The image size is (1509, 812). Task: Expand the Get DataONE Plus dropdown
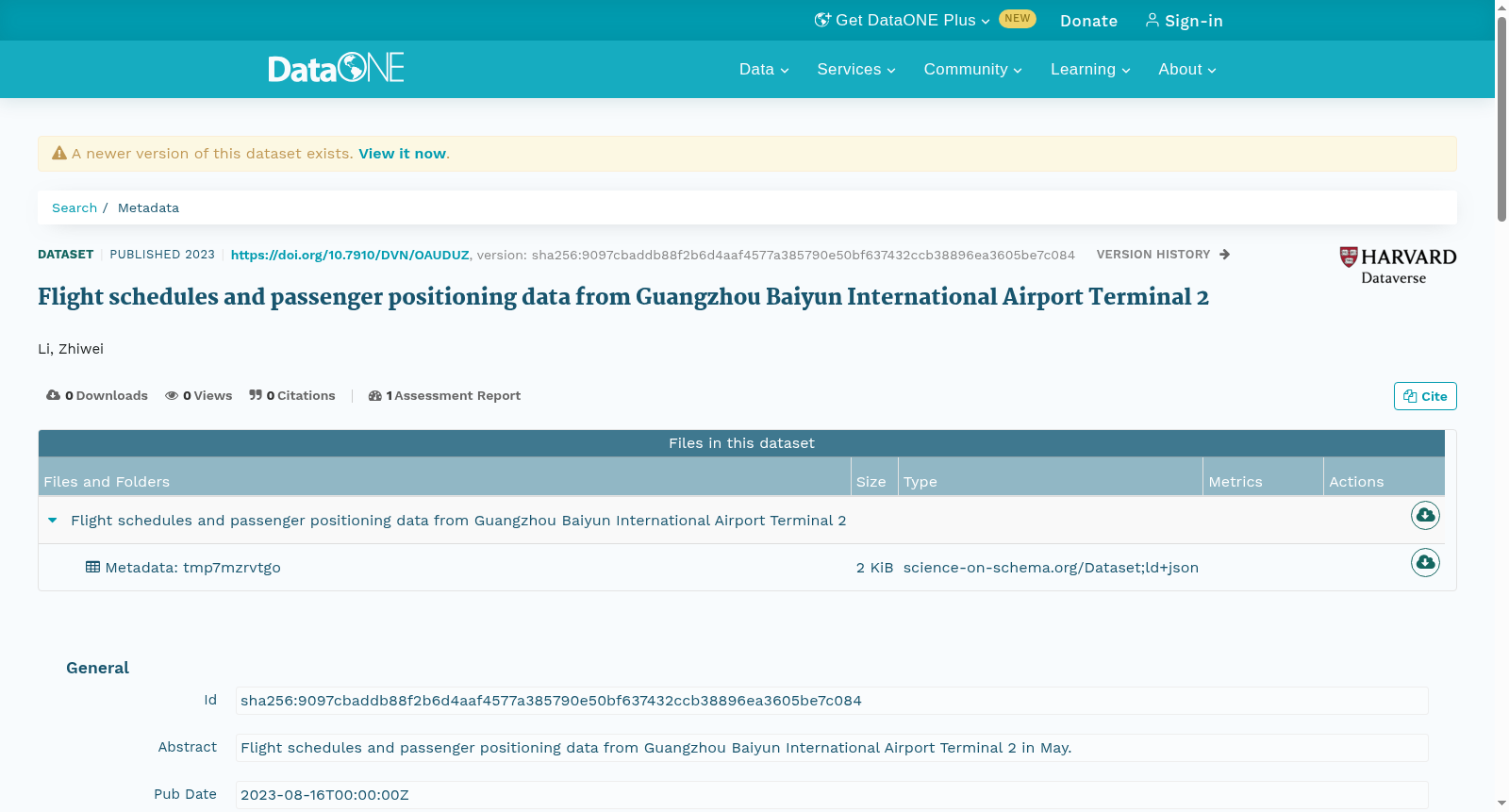pyautogui.click(x=903, y=20)
